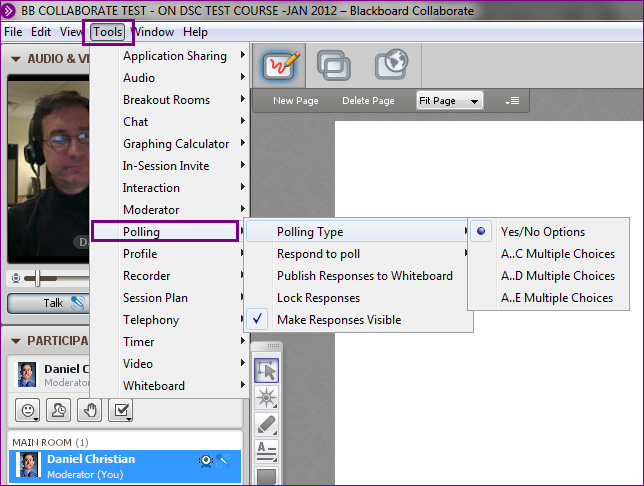
Task: Toggle Lock Responses in Polling menu
Action: [x=358, y=298]
